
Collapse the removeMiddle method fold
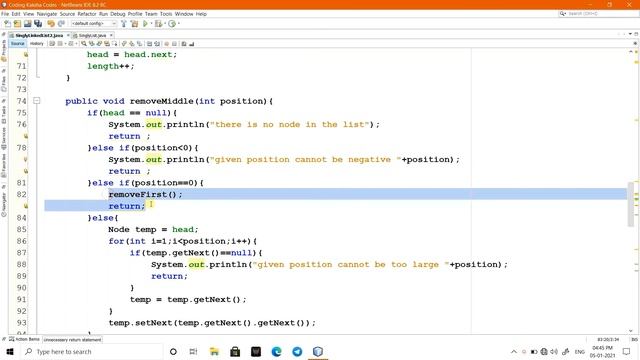click(x=37, y=100)
